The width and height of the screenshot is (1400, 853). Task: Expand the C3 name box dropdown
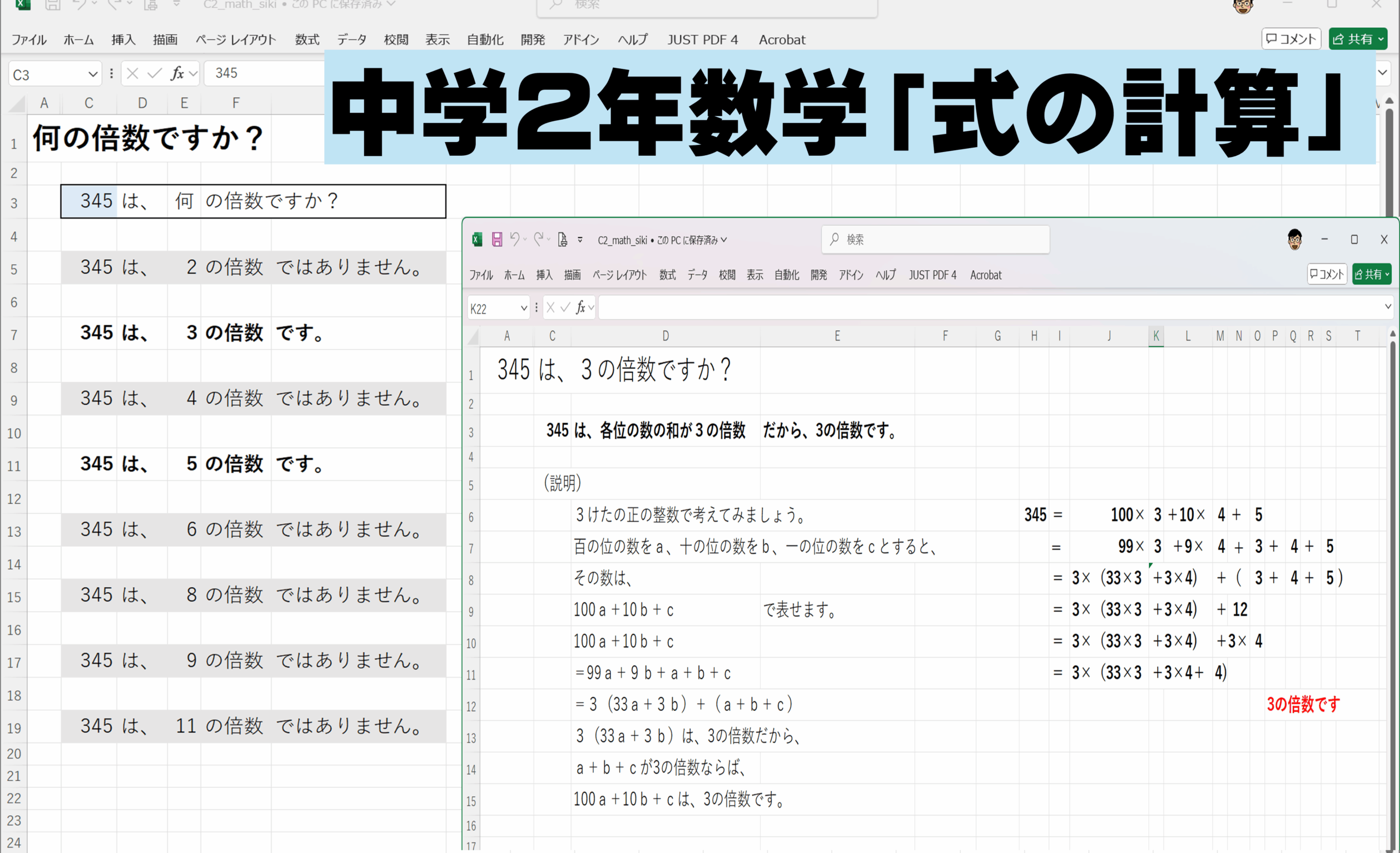[x=92, y=74]
